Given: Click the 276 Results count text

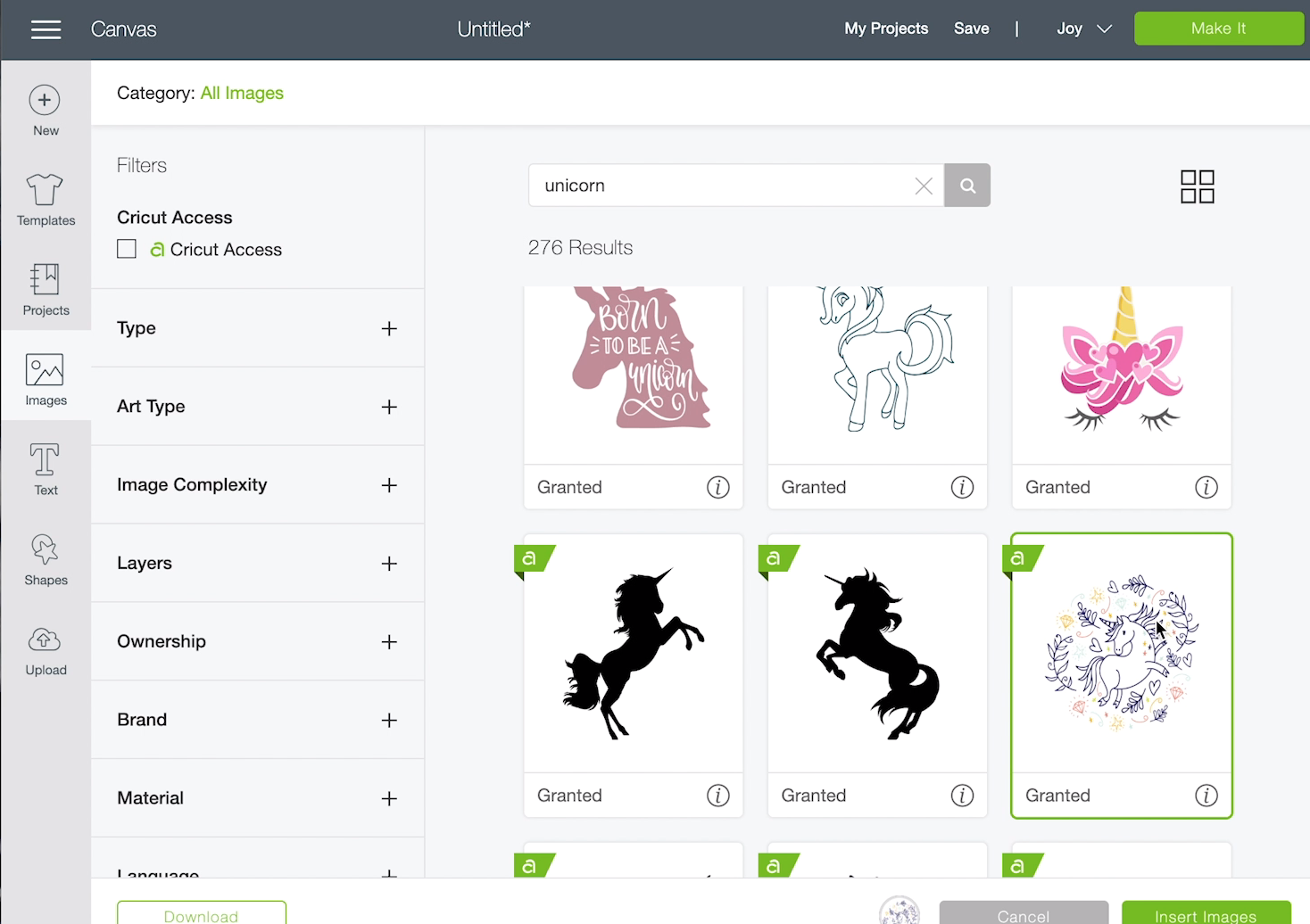Looking at the screenshot, I should (580, 247).
